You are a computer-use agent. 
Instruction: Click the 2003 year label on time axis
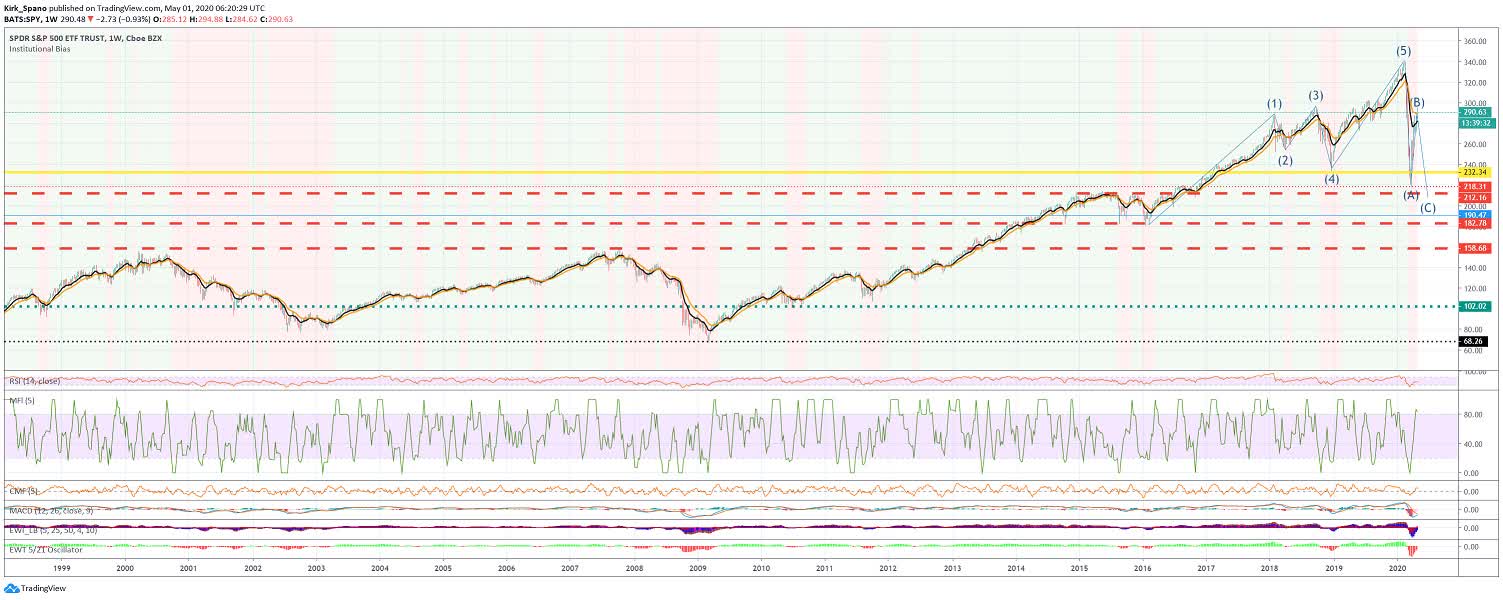(316, 568)
